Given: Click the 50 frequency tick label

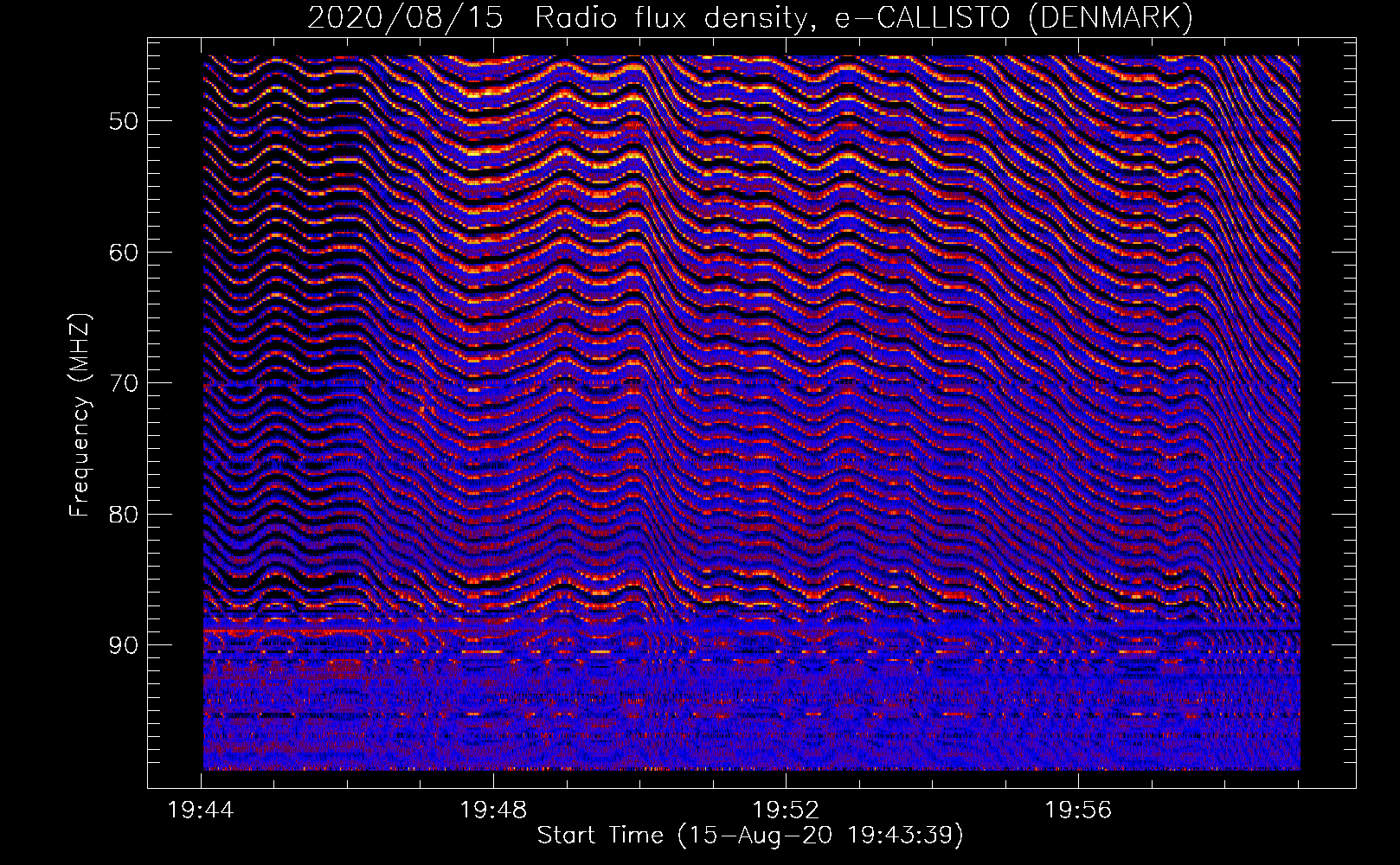Looking at the screenshot, I should [x=124, y=121].
